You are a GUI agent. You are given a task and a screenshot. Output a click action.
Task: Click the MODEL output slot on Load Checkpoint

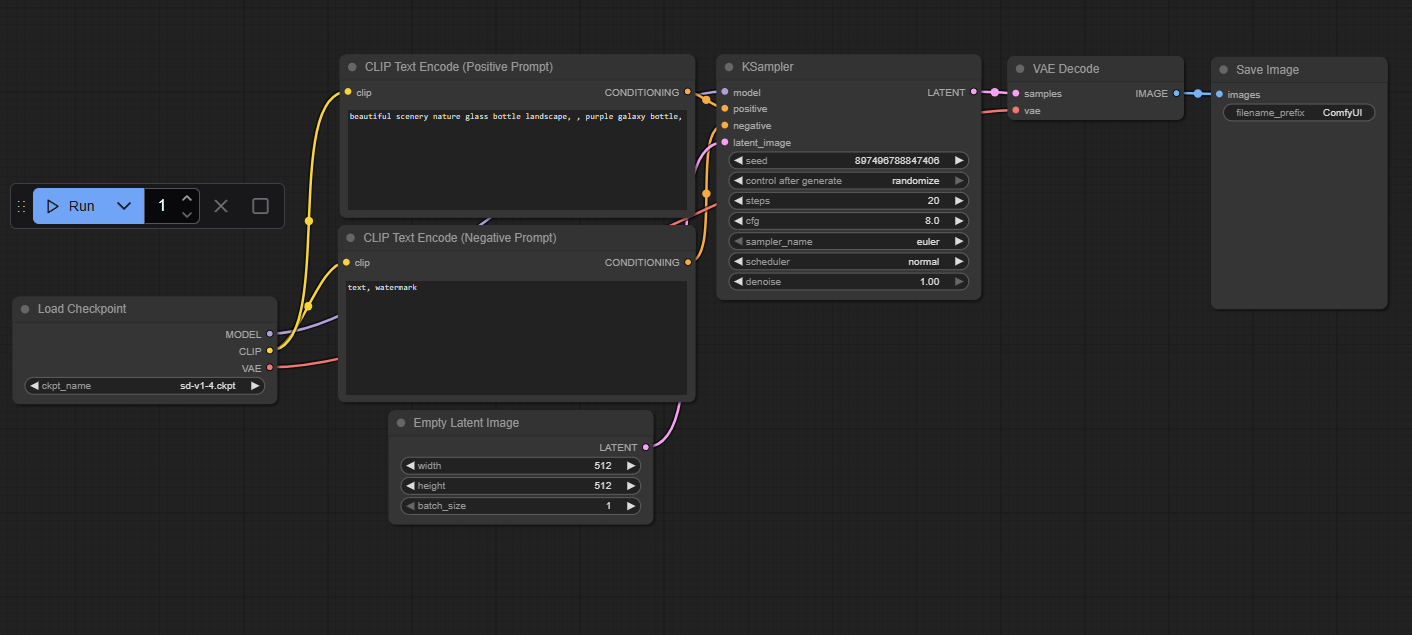(x=270, y=334)
